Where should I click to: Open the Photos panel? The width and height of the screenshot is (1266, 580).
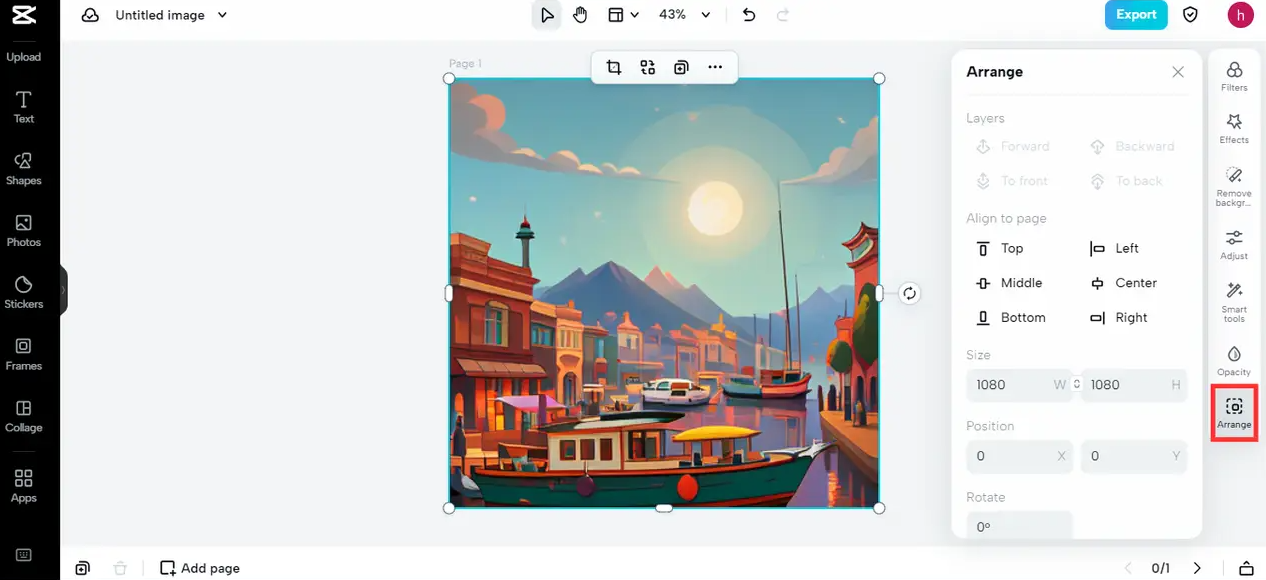[x=24, y=231]
